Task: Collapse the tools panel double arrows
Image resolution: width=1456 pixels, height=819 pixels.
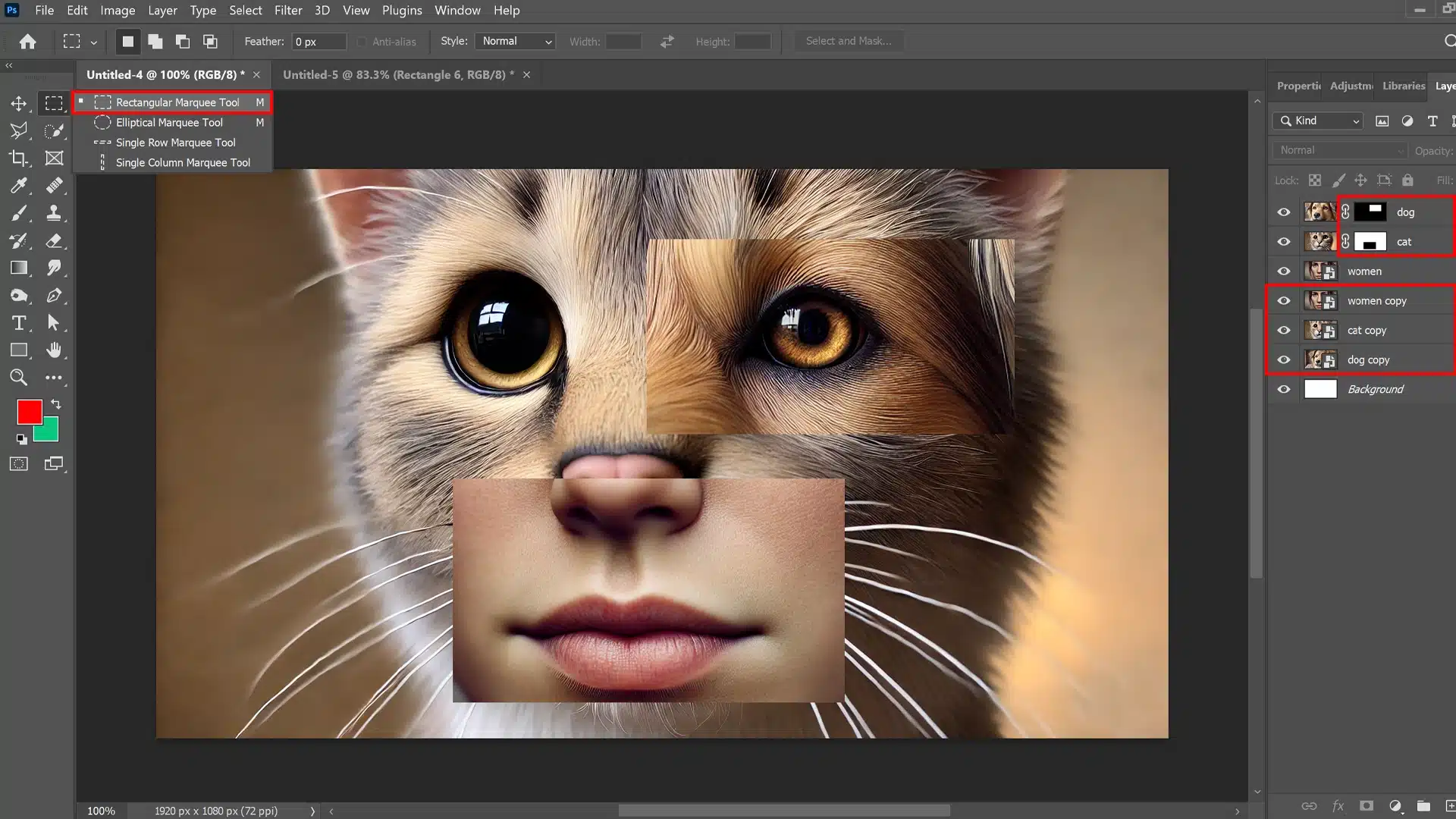Action: click(x=9, y=66)
